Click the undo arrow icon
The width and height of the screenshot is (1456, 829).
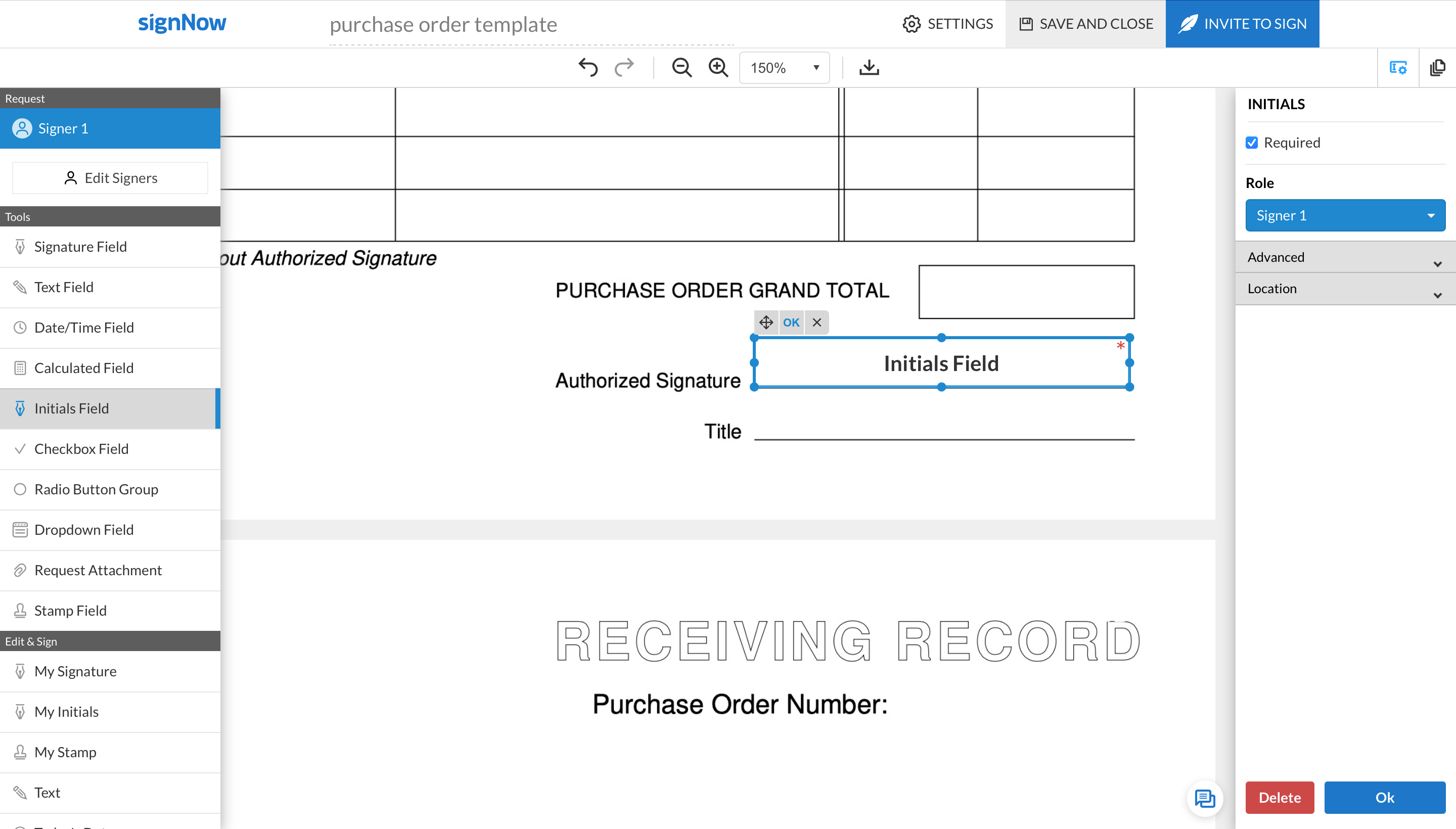click(588, 68)
